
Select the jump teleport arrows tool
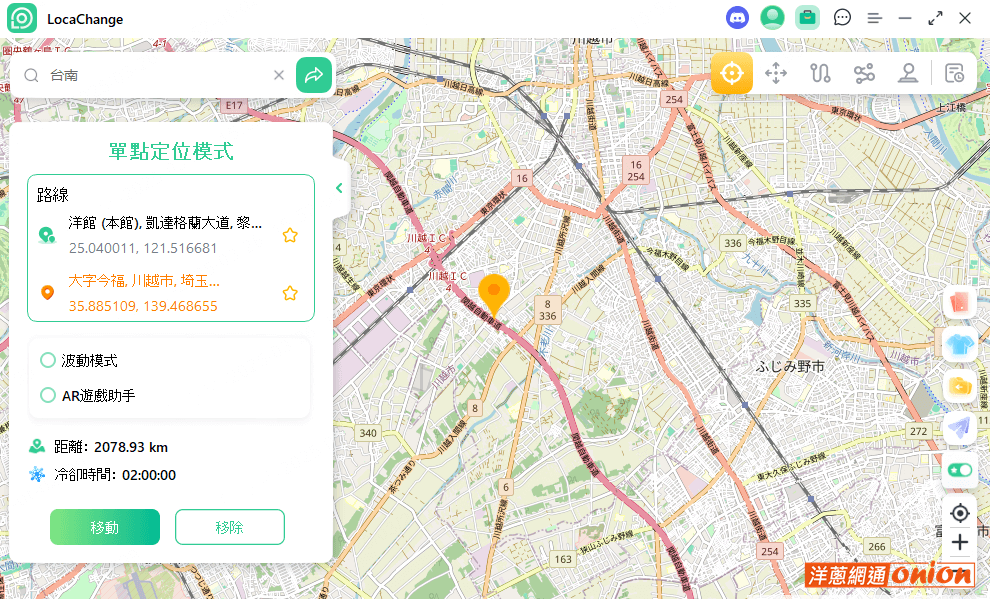tap(775, 73)
